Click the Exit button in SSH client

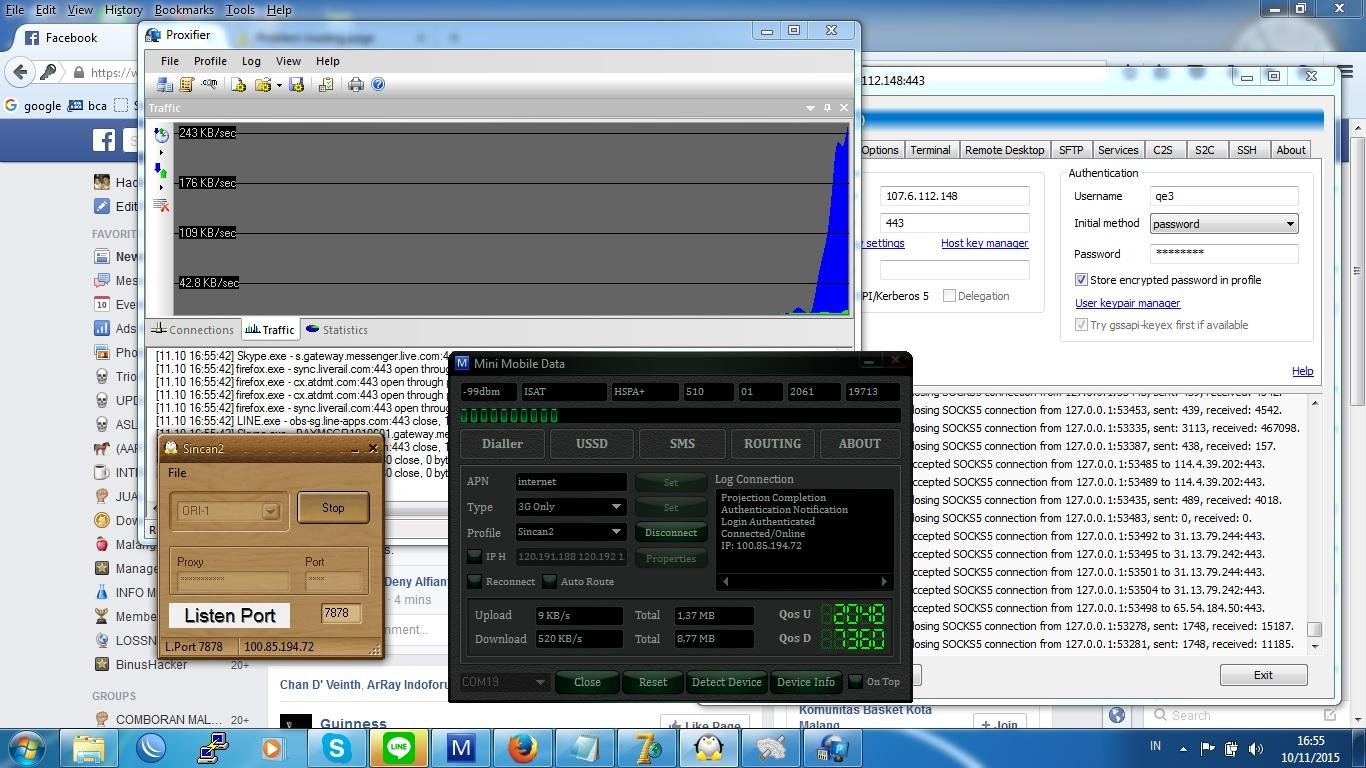coord(1263,675)
